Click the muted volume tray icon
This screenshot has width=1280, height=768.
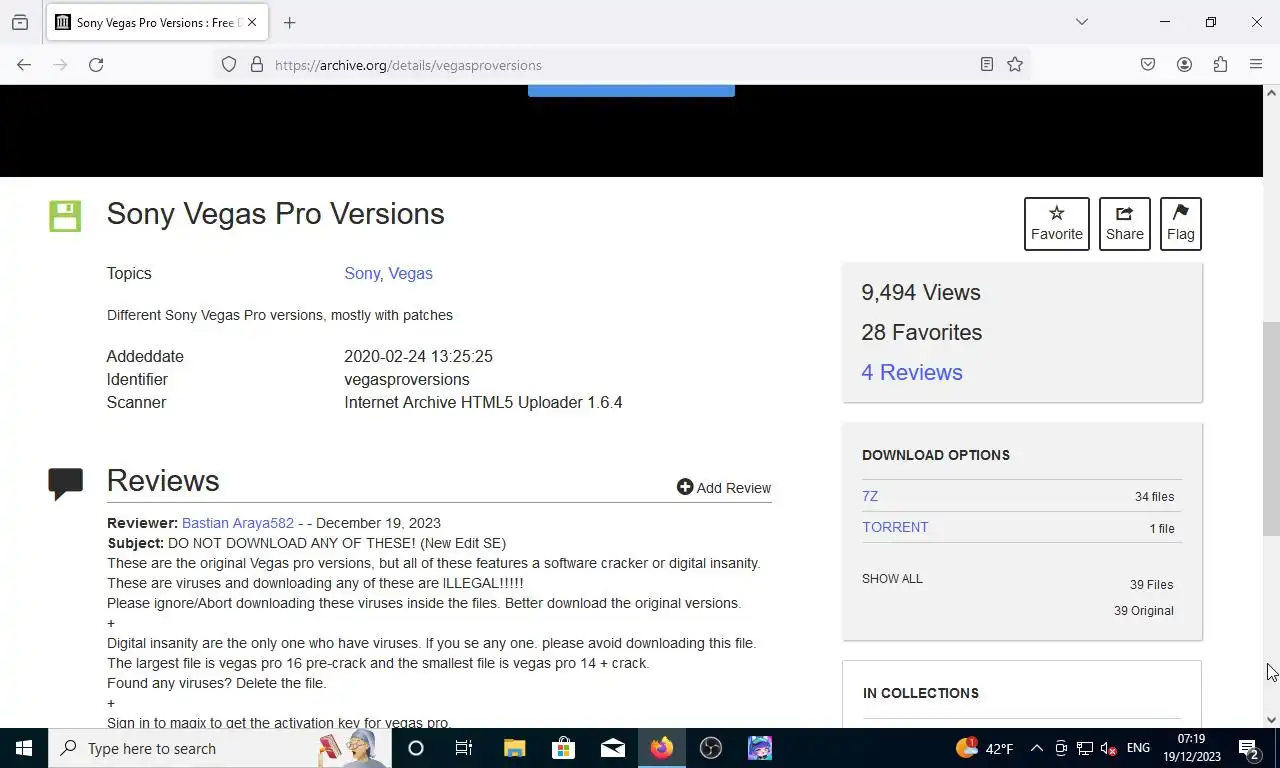coord(1108,748)
